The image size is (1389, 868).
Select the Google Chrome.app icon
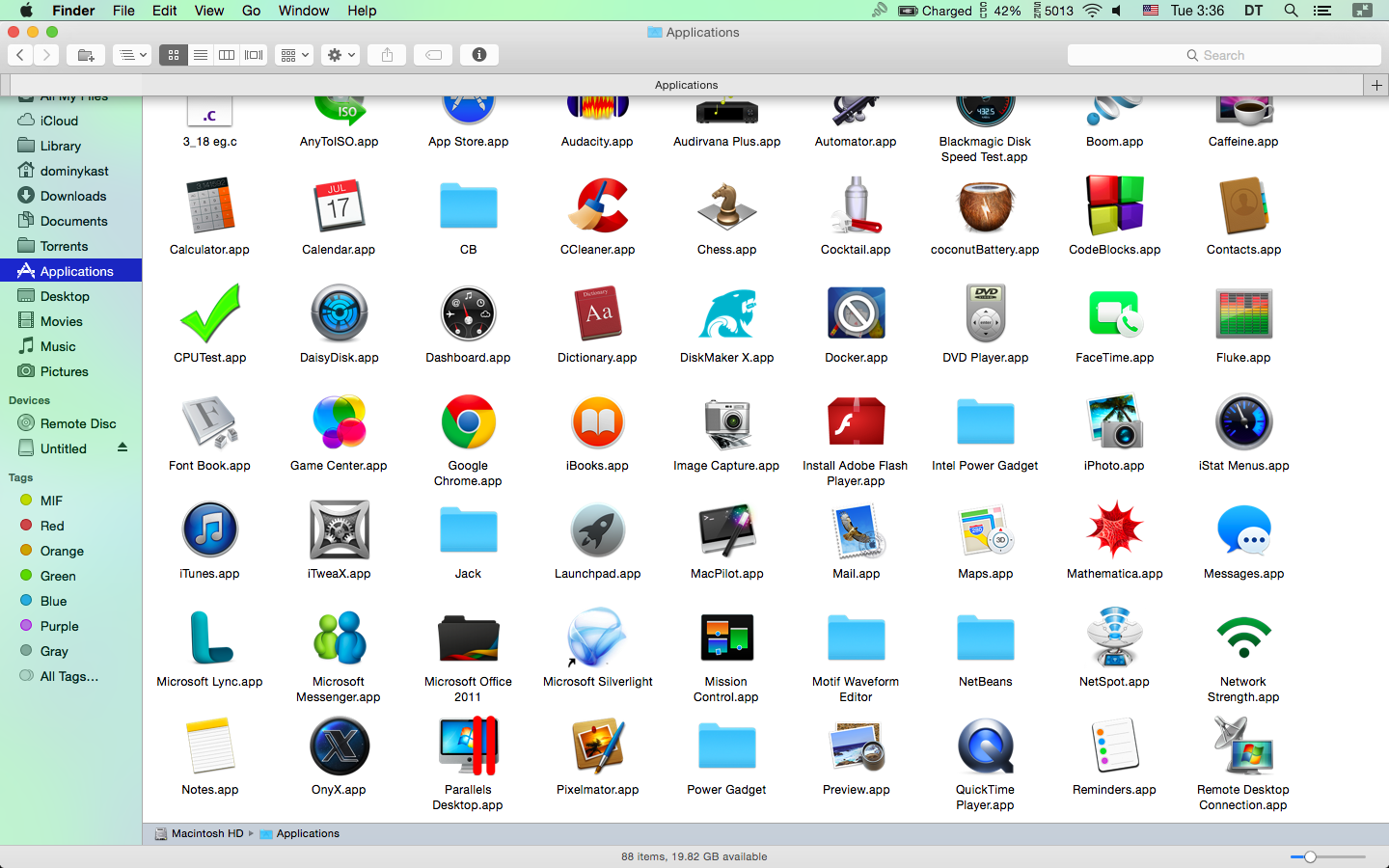pos(468,421)
